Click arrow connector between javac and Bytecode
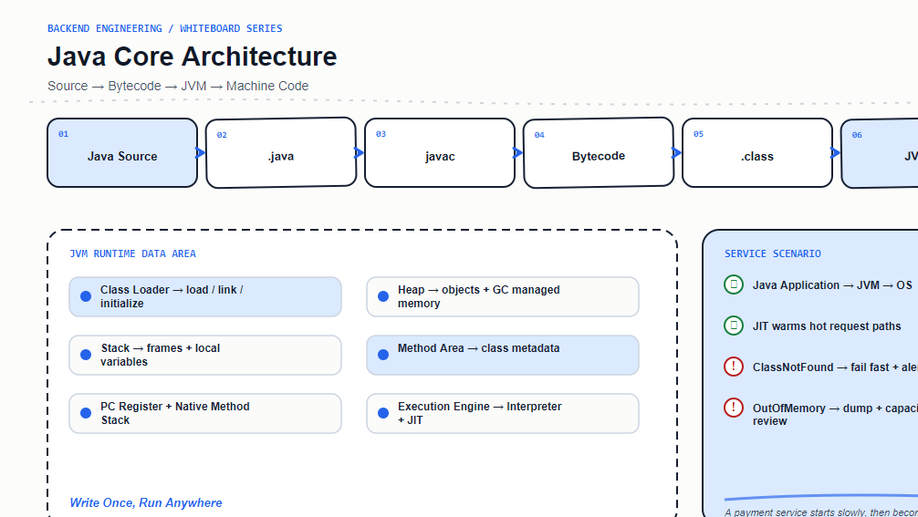The image size is (918, 517). tap(518, 153)
